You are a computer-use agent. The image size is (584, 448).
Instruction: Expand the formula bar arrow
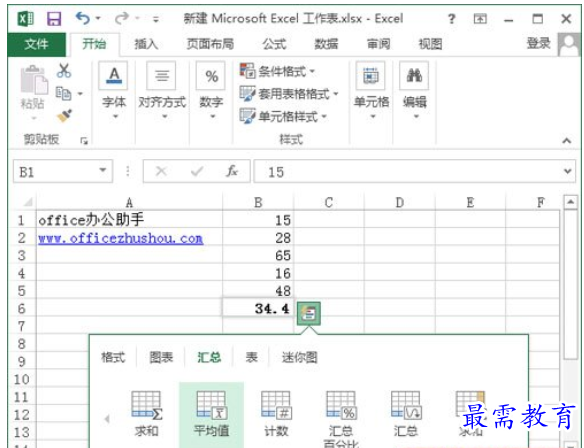pos(568,171)
